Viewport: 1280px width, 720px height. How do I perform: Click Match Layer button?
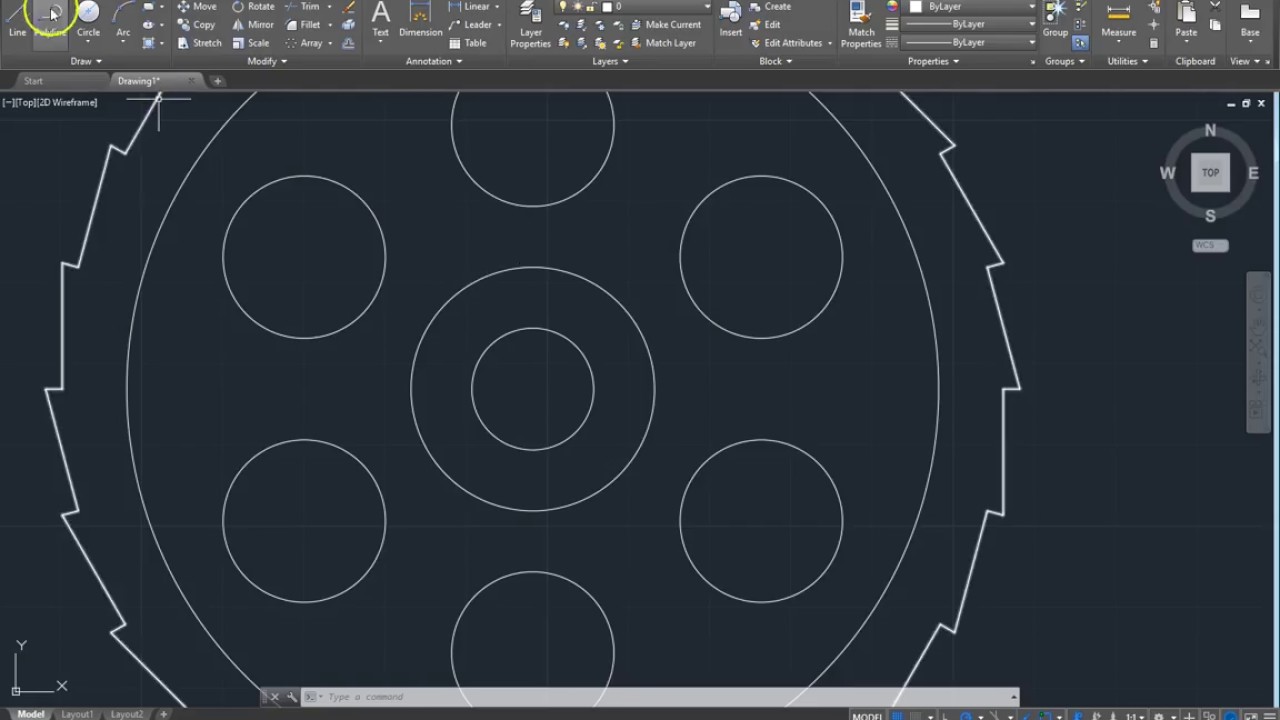coord(663,43)
